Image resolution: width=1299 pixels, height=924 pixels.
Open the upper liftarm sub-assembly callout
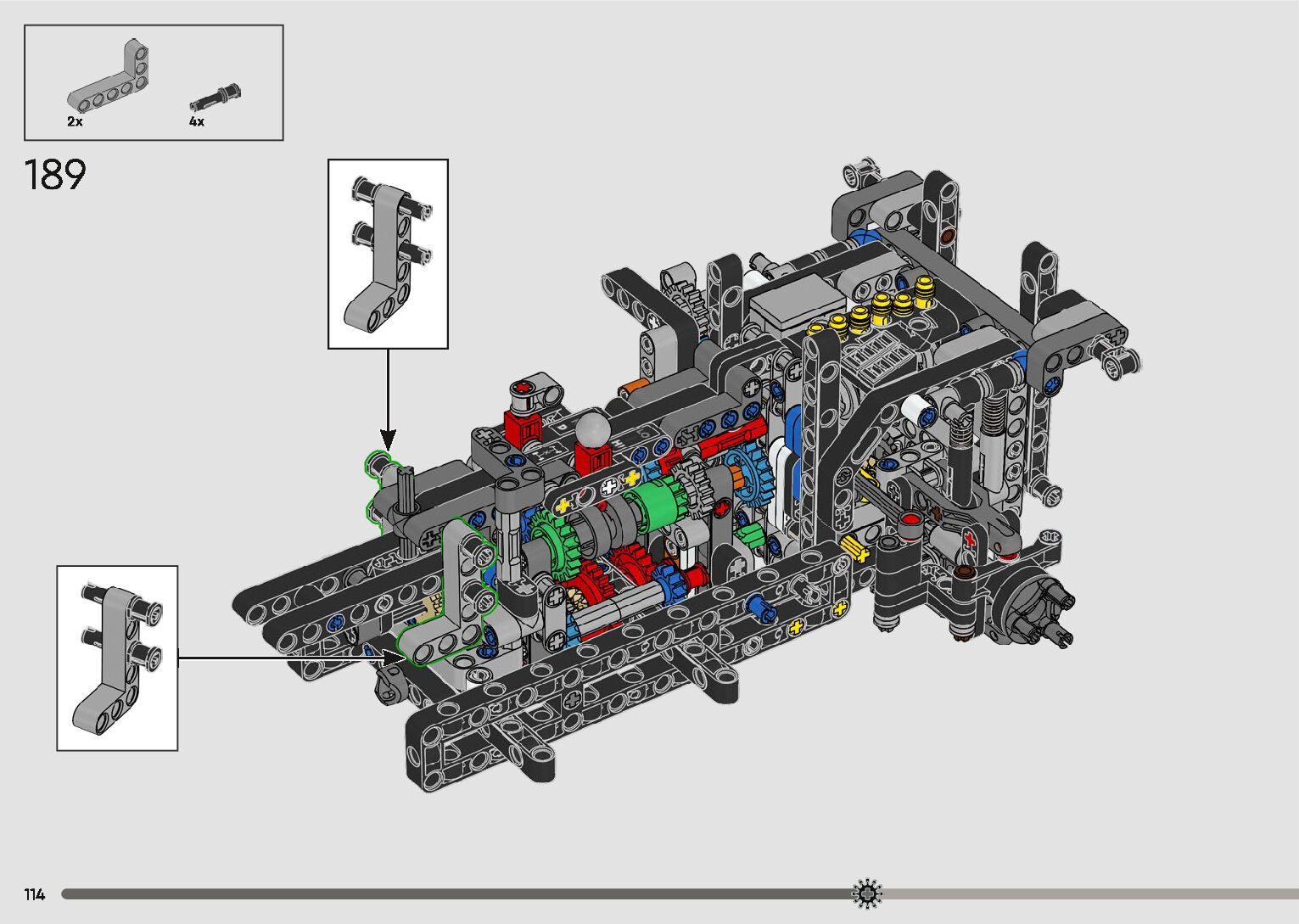coord(388,254)
